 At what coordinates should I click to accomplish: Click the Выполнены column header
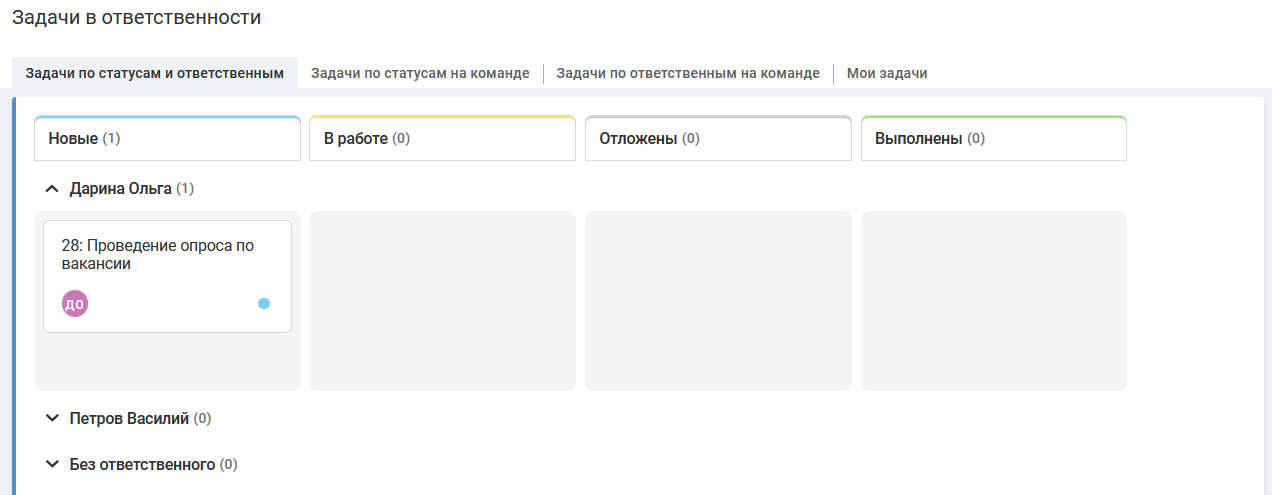[x=993, y=139]
